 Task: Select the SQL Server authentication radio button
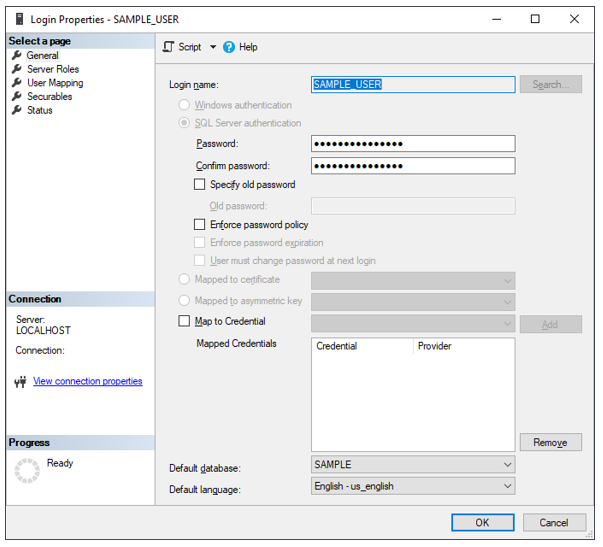(184, 123)
